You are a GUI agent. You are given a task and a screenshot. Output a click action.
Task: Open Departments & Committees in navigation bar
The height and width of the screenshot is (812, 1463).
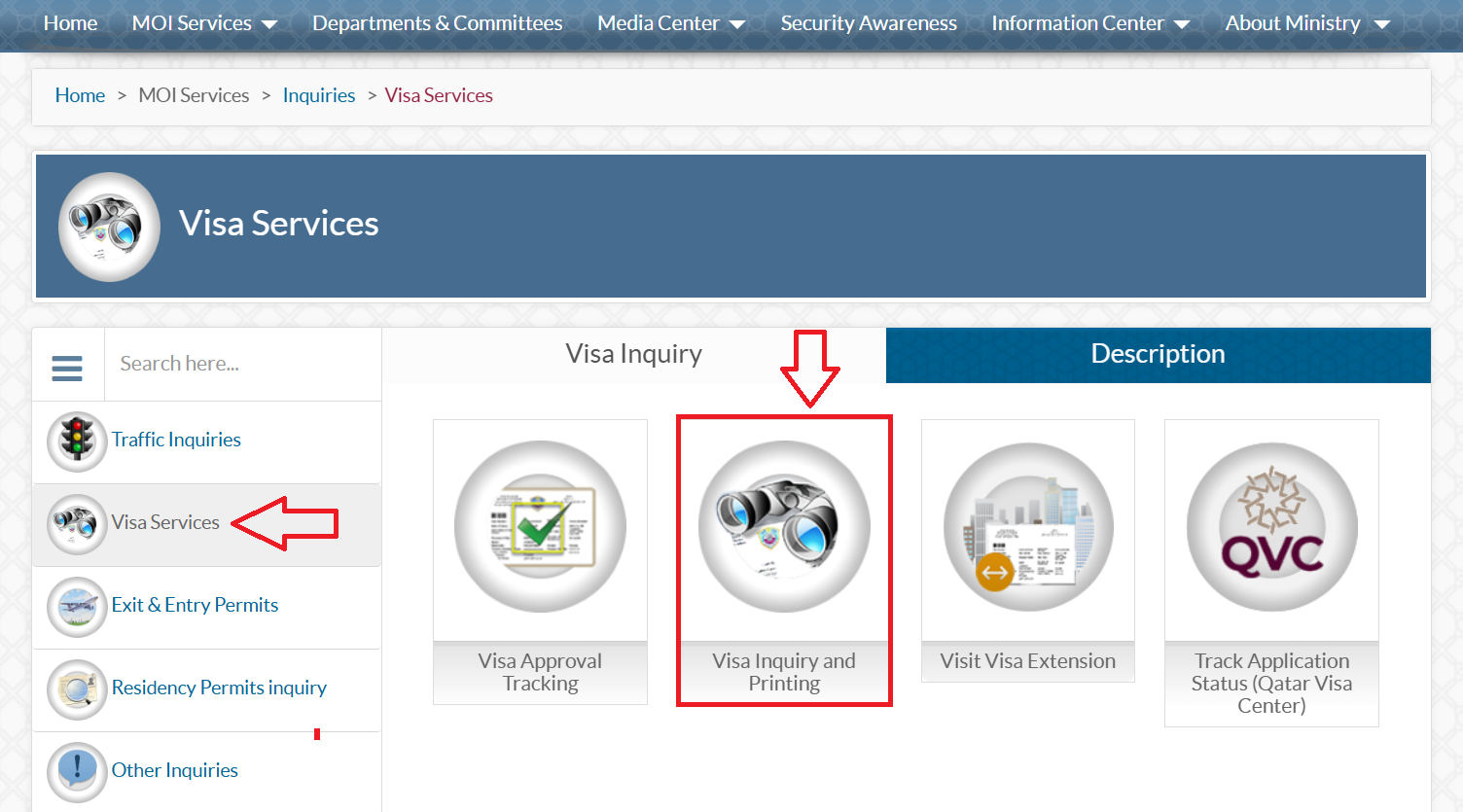coord(437,23)
